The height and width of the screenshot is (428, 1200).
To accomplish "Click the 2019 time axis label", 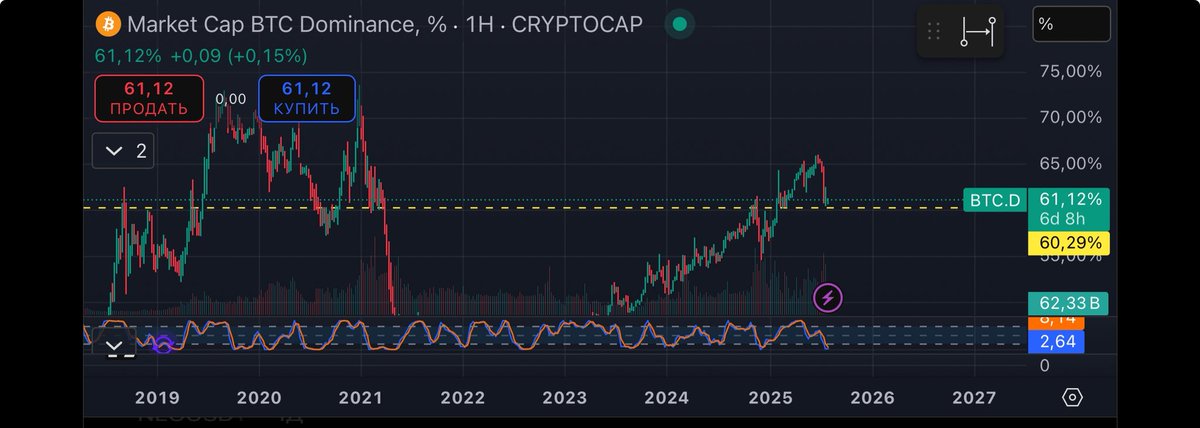I will coord(157,397).
